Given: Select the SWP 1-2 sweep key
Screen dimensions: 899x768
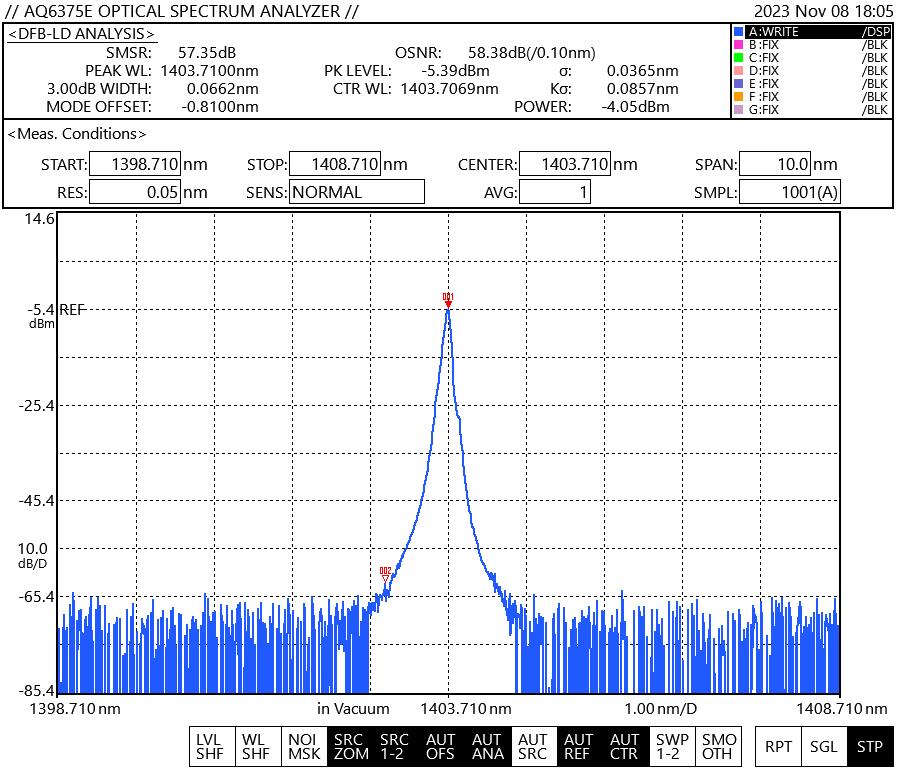Looking at the screenshot, I should (x=671, y=746).
